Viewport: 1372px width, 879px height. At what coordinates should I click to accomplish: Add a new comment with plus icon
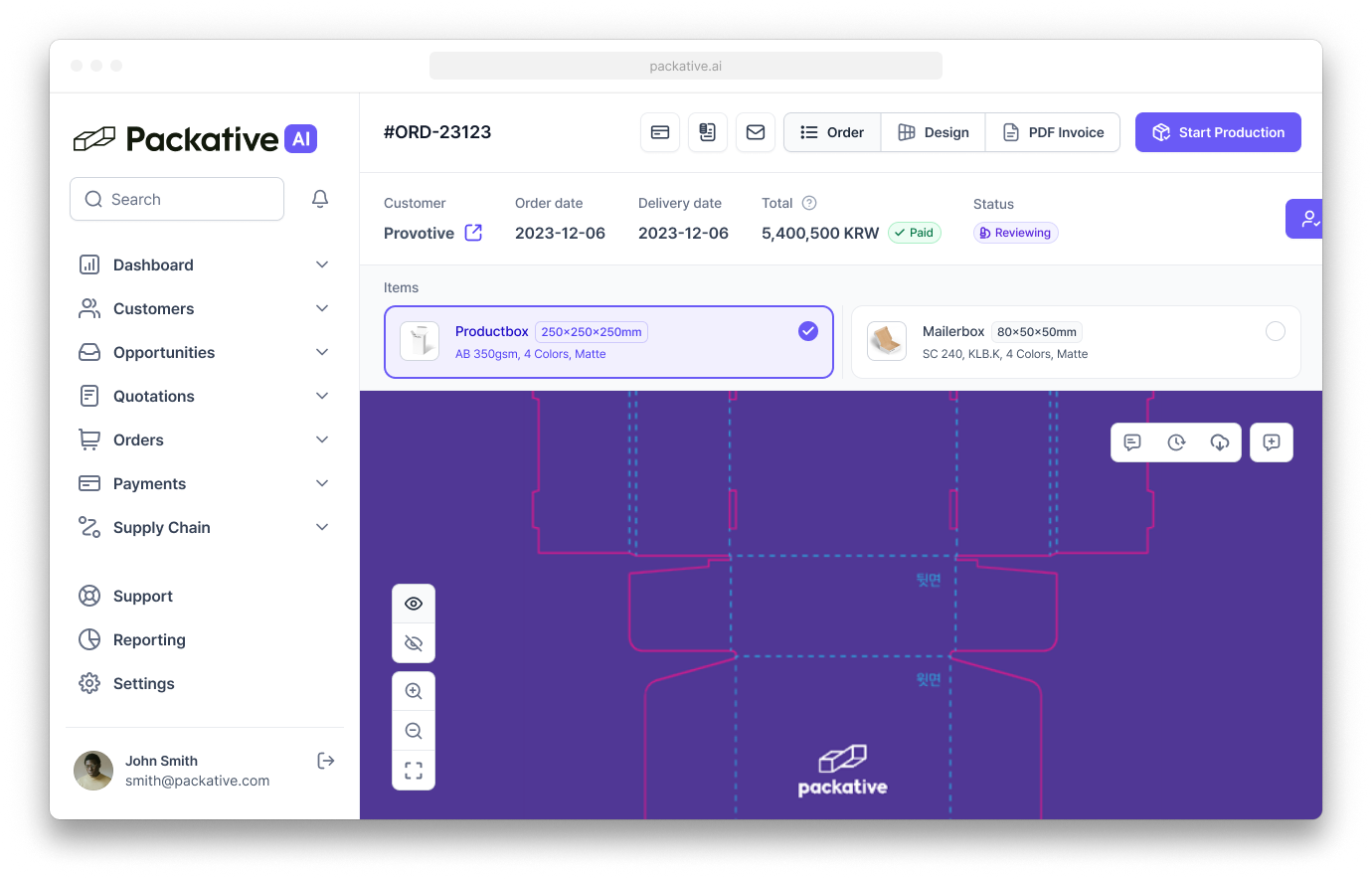coord(1272,442)
